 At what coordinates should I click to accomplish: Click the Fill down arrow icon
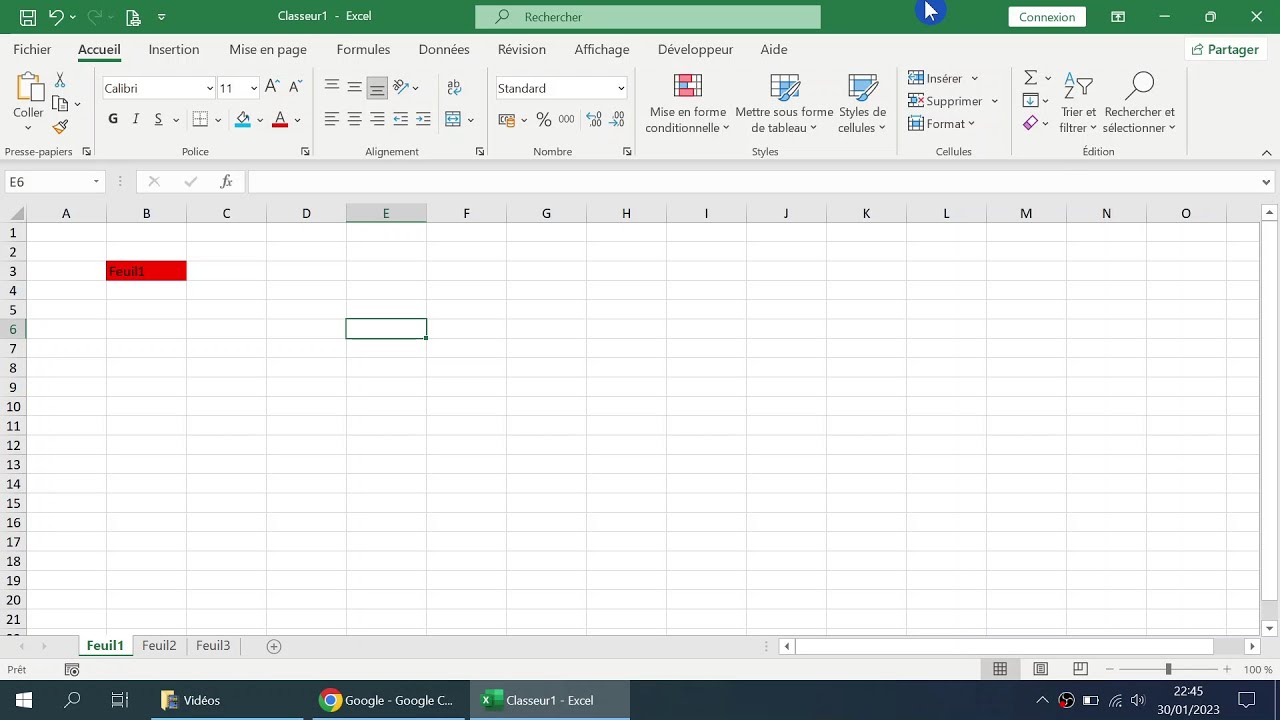tap(1030, 101)
